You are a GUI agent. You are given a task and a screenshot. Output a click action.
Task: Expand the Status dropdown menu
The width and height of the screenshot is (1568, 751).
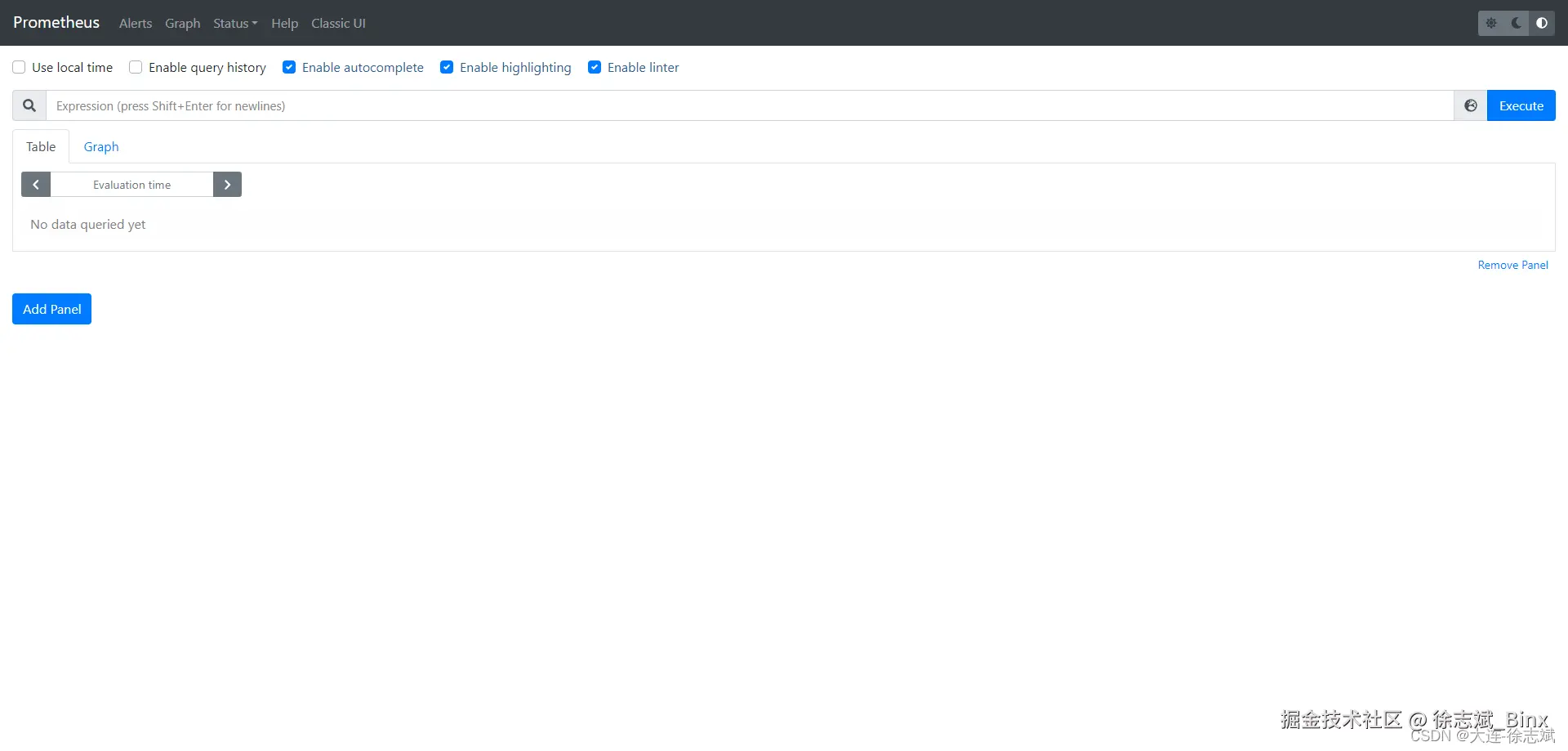235,23
